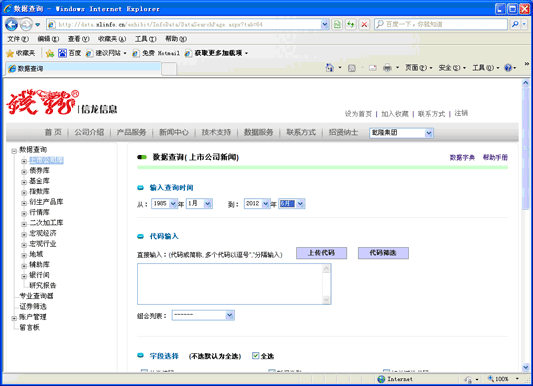Expand the 债券库 tree node
533x386 pixels.
(x=24, y=172)
